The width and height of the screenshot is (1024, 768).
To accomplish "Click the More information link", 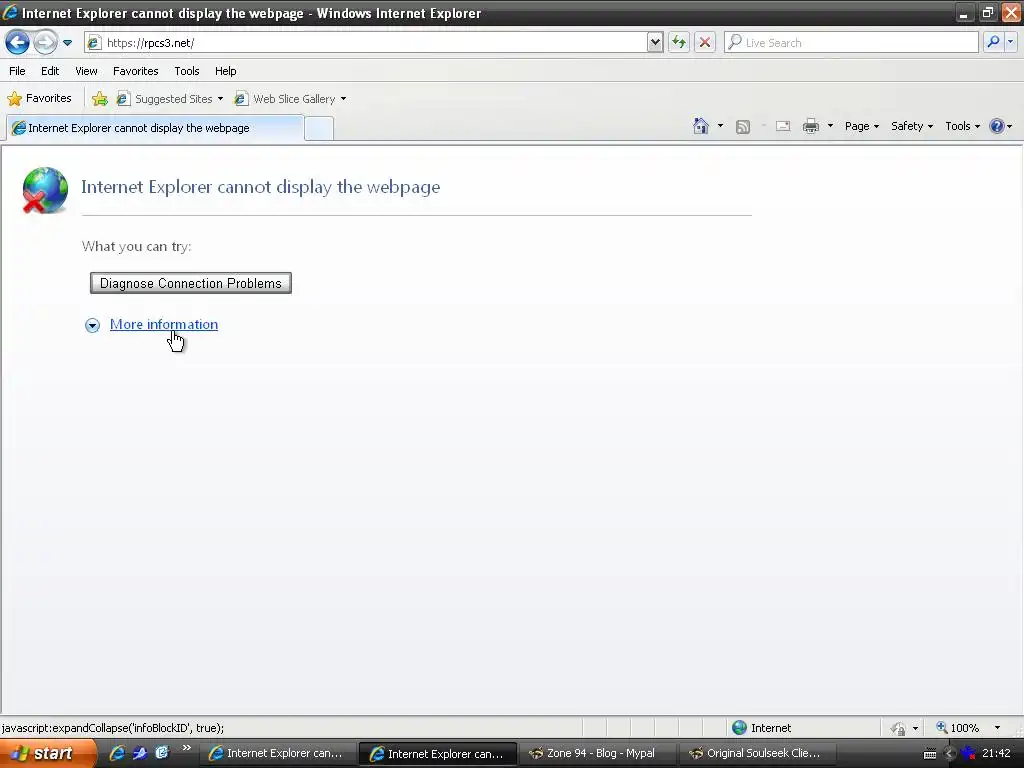I will coord(164,325).
